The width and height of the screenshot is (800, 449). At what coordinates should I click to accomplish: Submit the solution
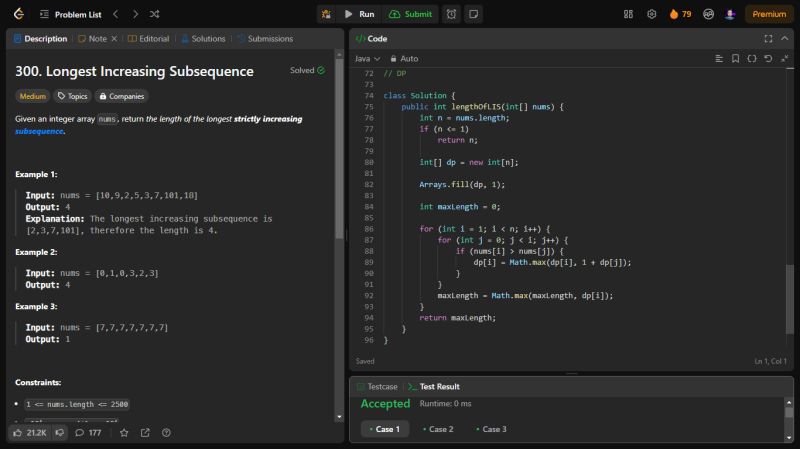(411, 14)
